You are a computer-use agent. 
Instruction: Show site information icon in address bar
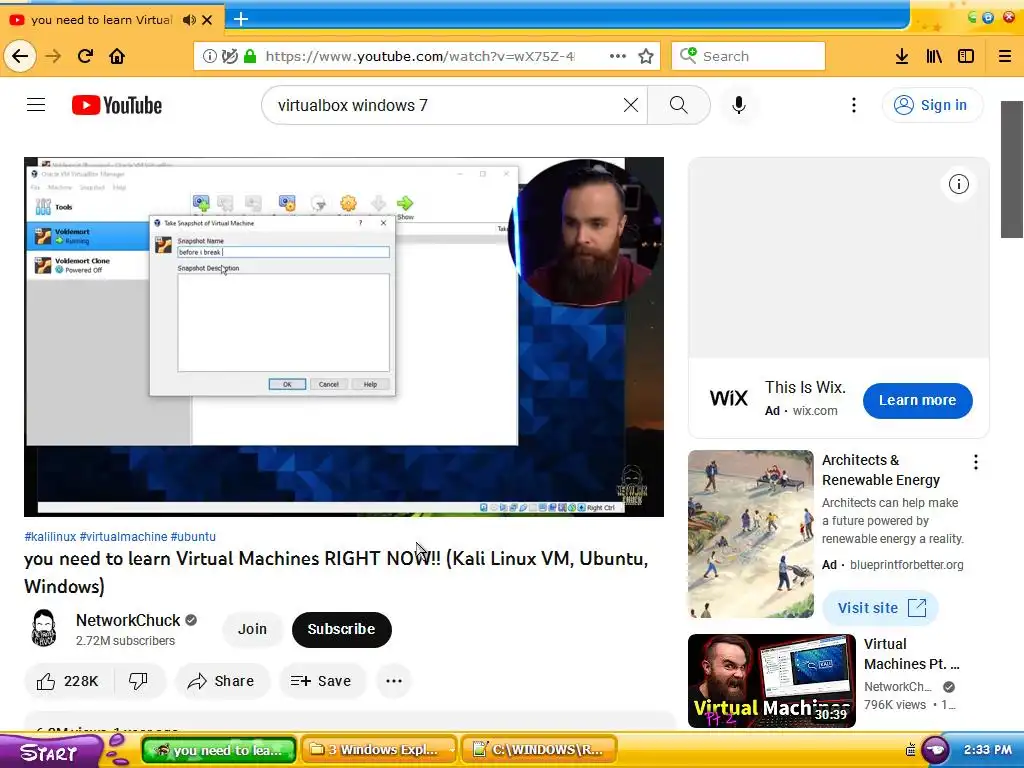[209, 56]
